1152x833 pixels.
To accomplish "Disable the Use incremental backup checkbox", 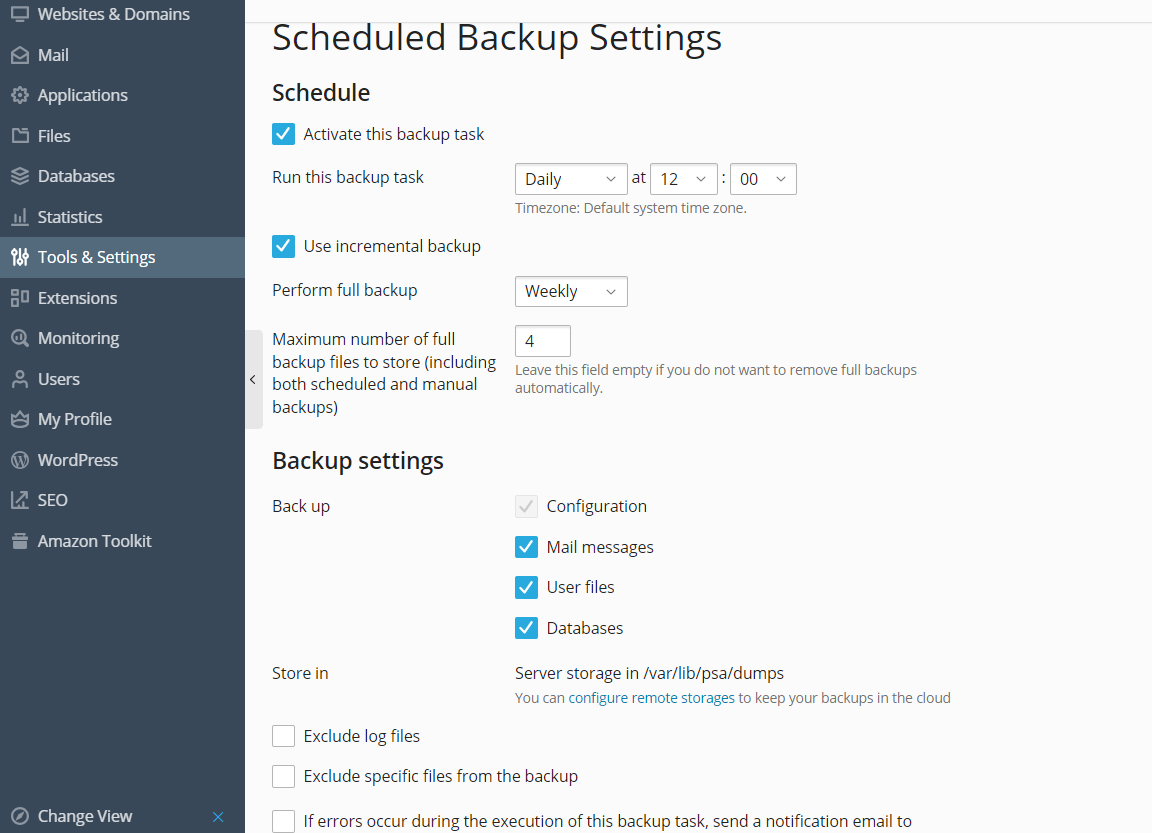I will (x=283, y=245).
